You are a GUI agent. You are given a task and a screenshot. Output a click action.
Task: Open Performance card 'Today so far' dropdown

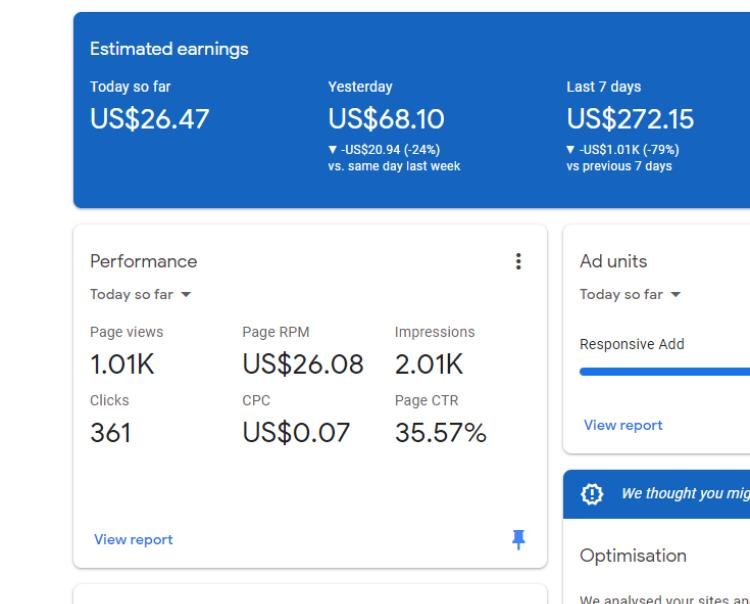tap(141, 294)
